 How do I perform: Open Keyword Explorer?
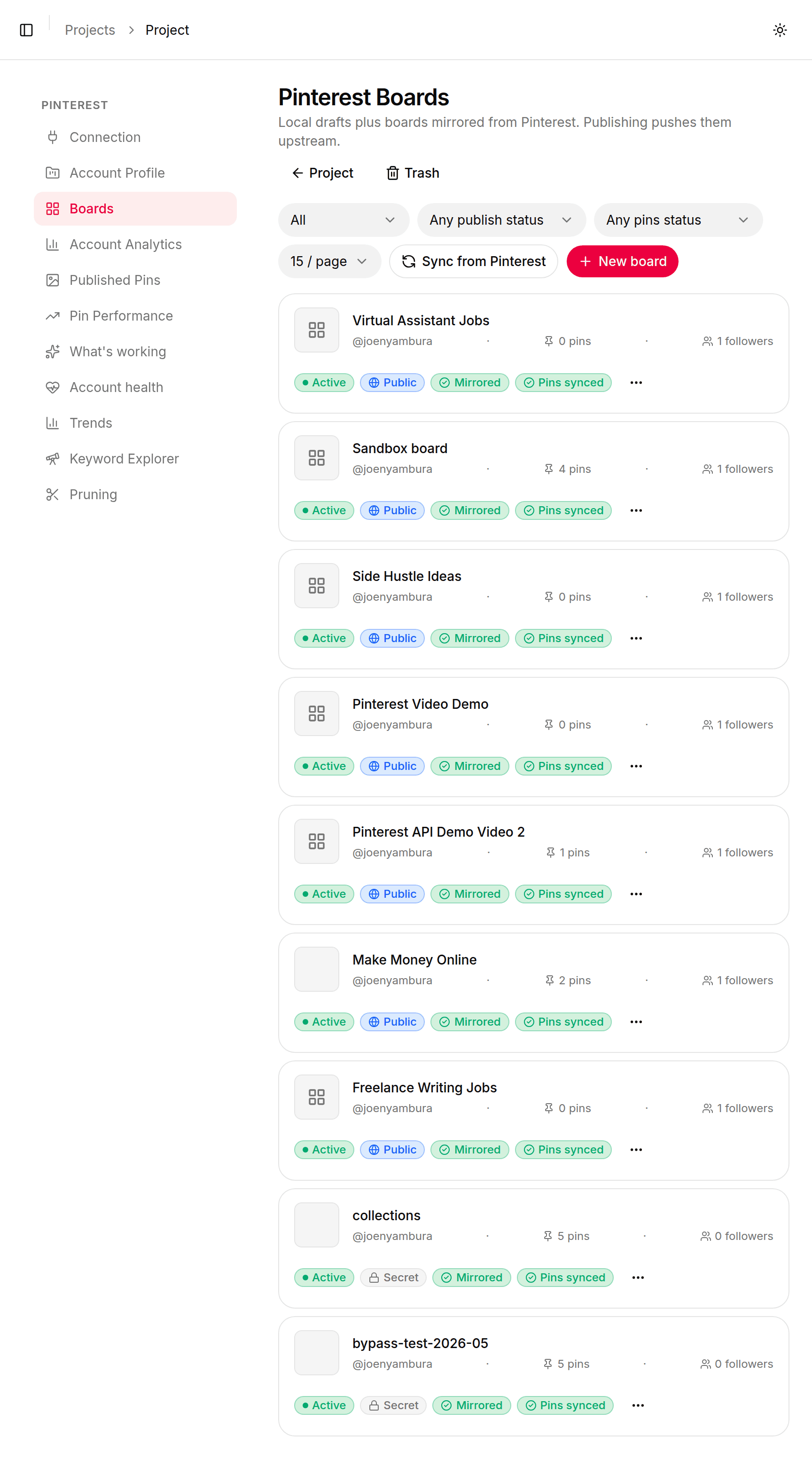[135, 458]
